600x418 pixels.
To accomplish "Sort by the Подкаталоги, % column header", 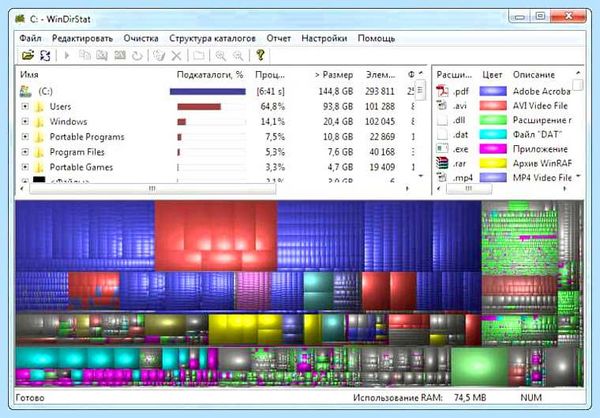I will [x=210, y=75].
